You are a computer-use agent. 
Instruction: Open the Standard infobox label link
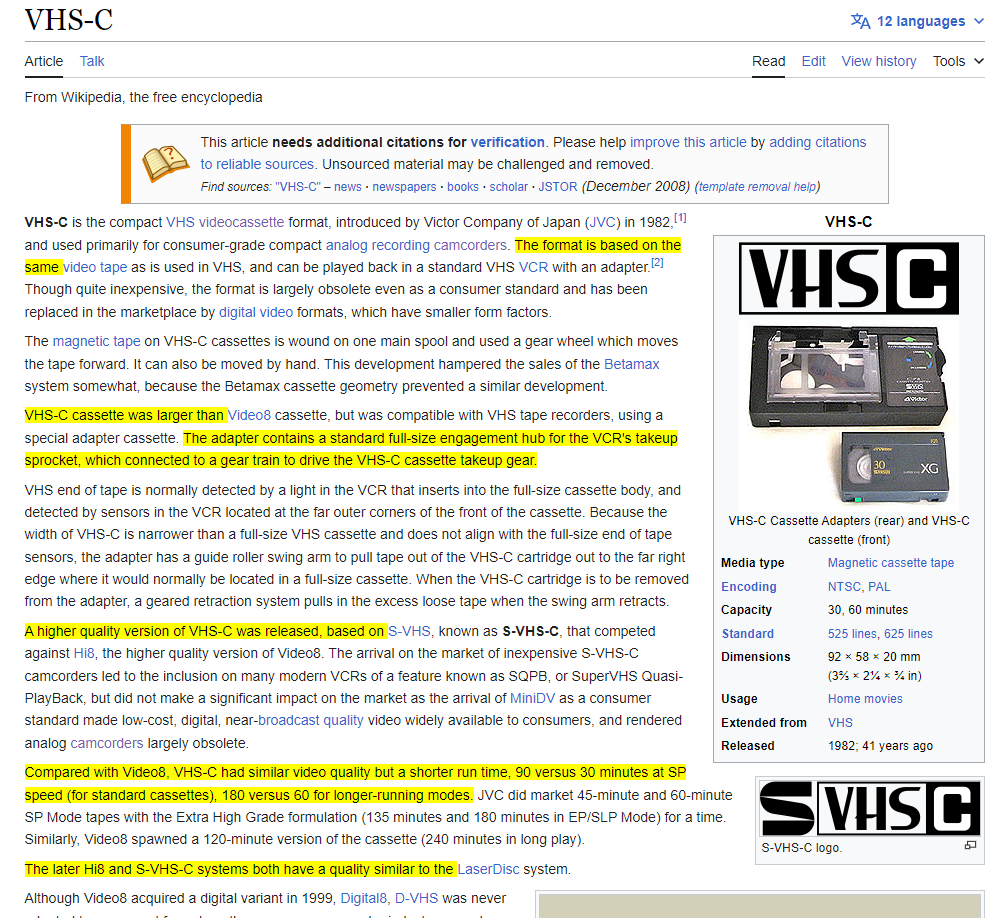747,633
